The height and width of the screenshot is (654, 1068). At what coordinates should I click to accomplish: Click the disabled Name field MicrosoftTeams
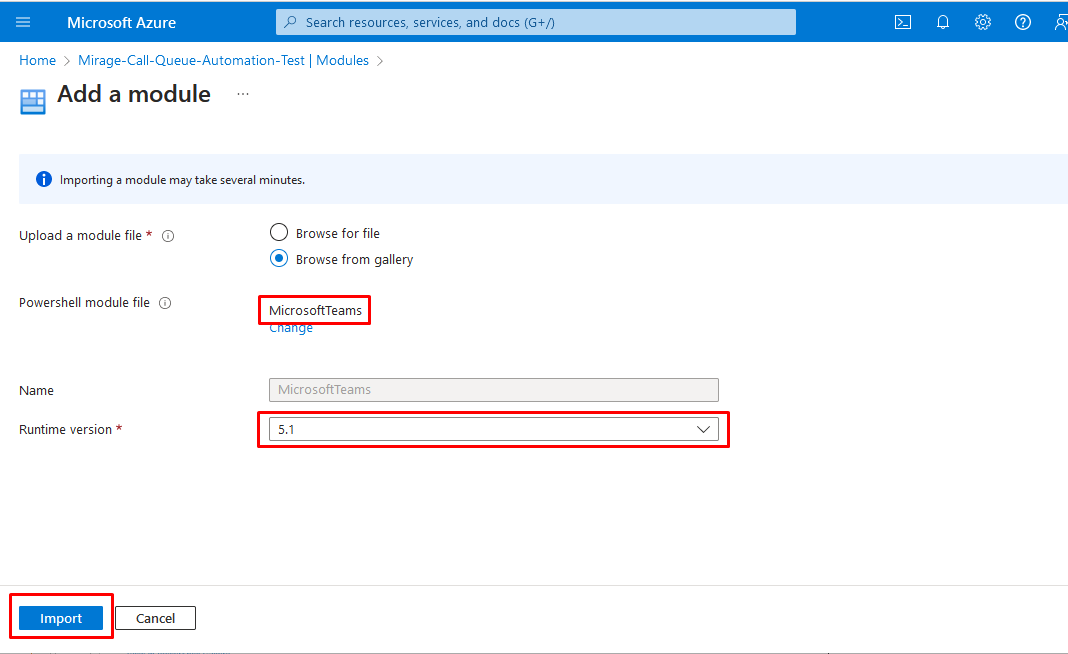[x=494, y=390]
